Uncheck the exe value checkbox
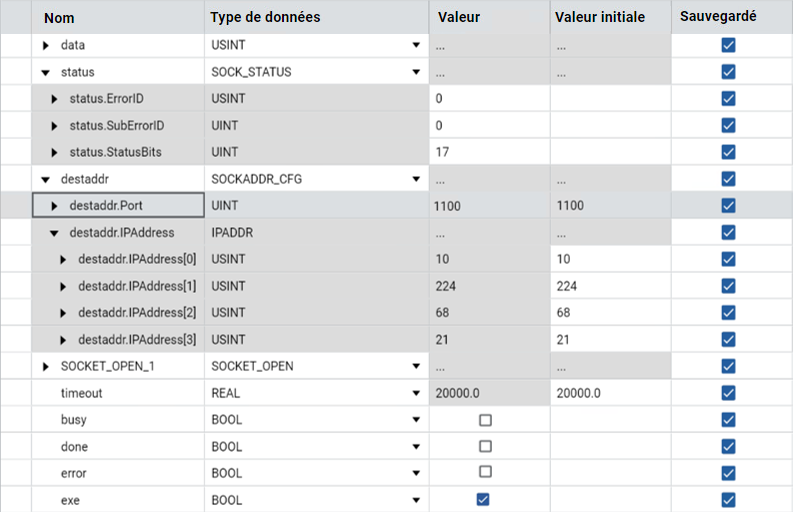Screen dimensions: 793x512 pyautogui.click(x=483, y=500)
